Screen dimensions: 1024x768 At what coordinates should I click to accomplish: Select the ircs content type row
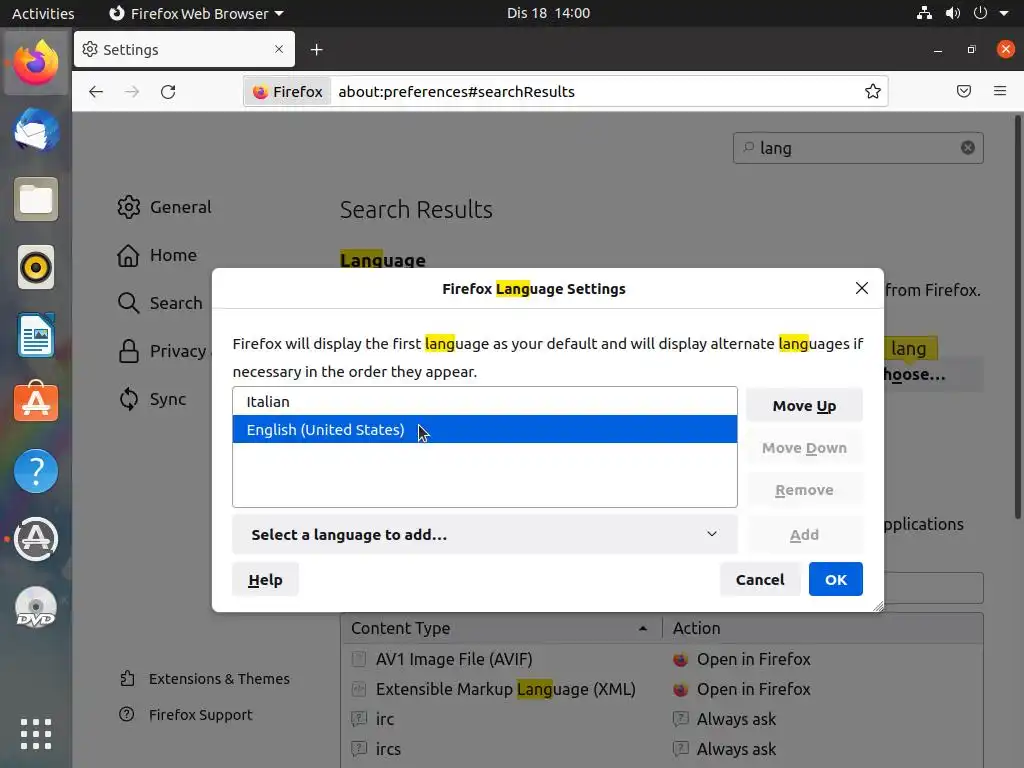(x=501, y=750)
